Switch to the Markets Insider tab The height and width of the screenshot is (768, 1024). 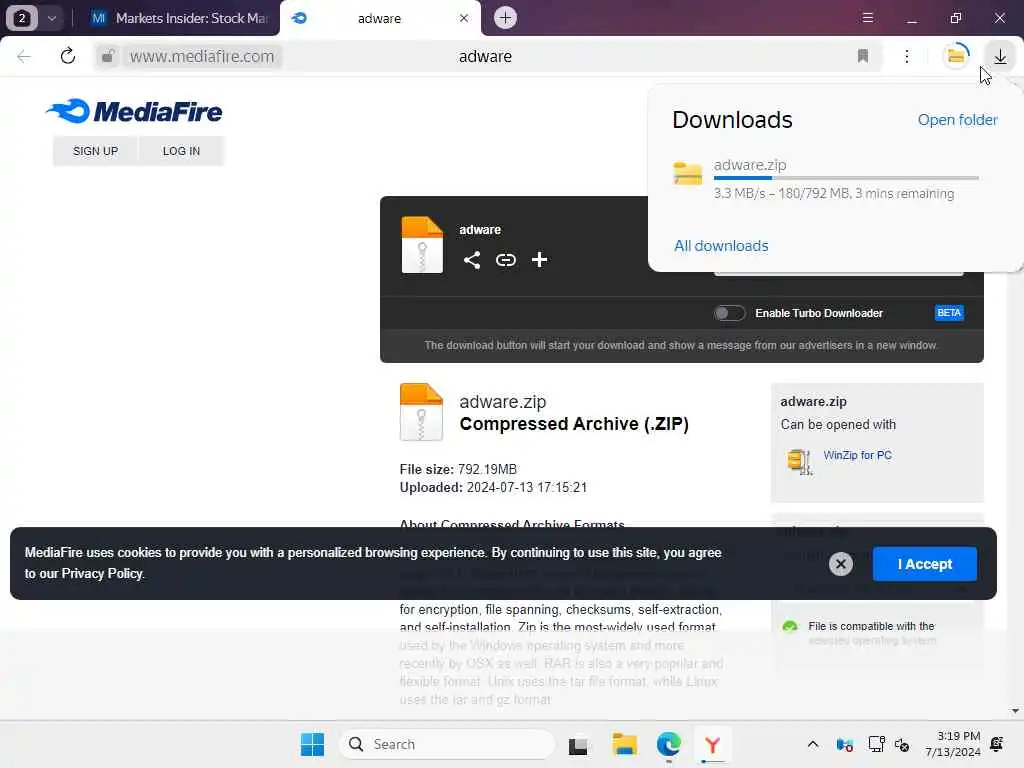(x=179, y=18)
